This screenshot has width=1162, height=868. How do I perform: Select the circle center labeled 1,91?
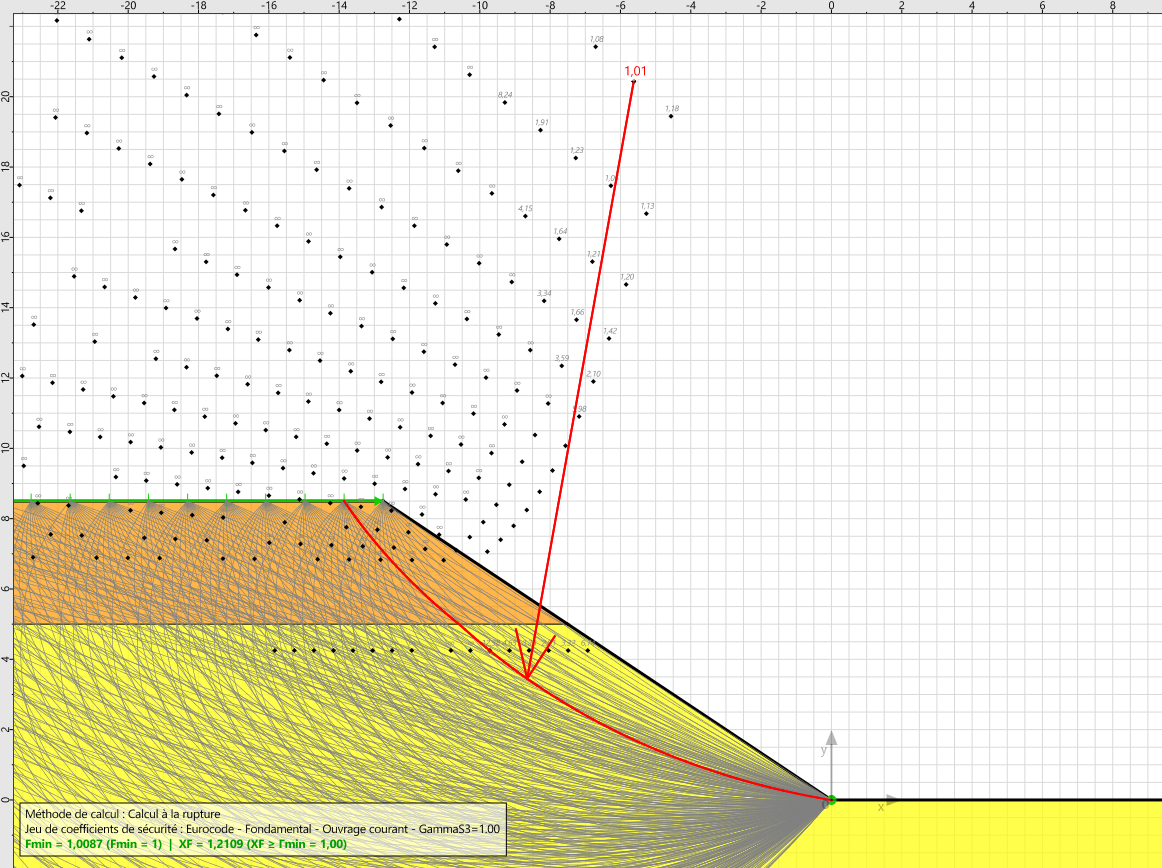(540, 130)
